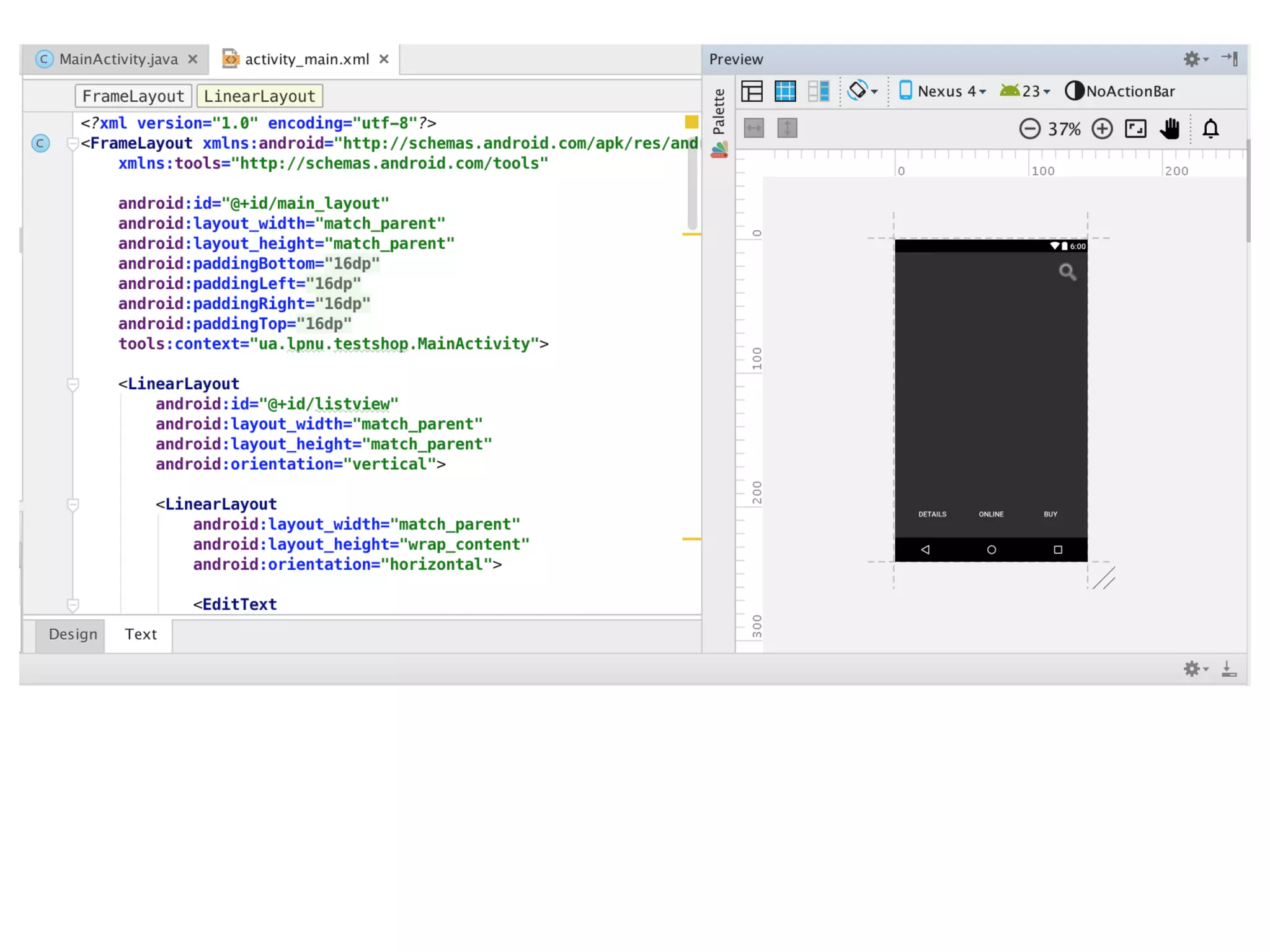Click the zoom to fit screen icon
1270x952 pixels.
1135,129
